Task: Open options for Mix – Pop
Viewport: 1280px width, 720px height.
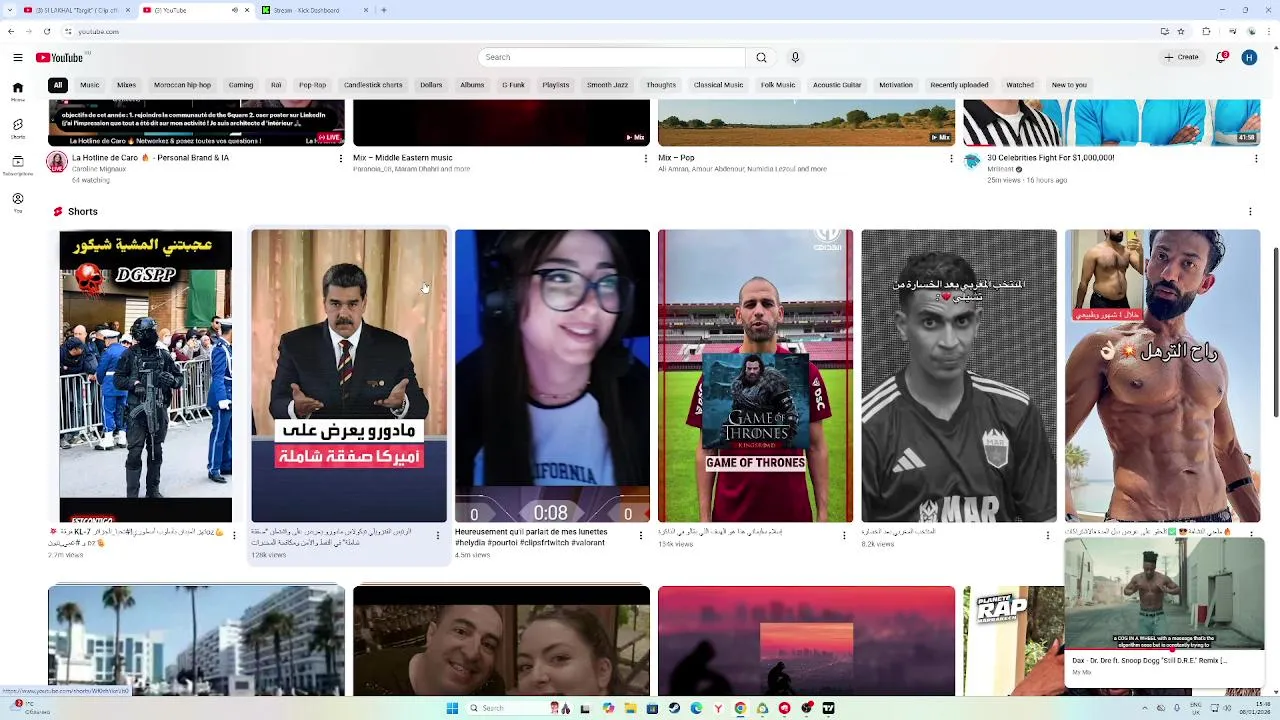Action: click(x=950, y=158)
